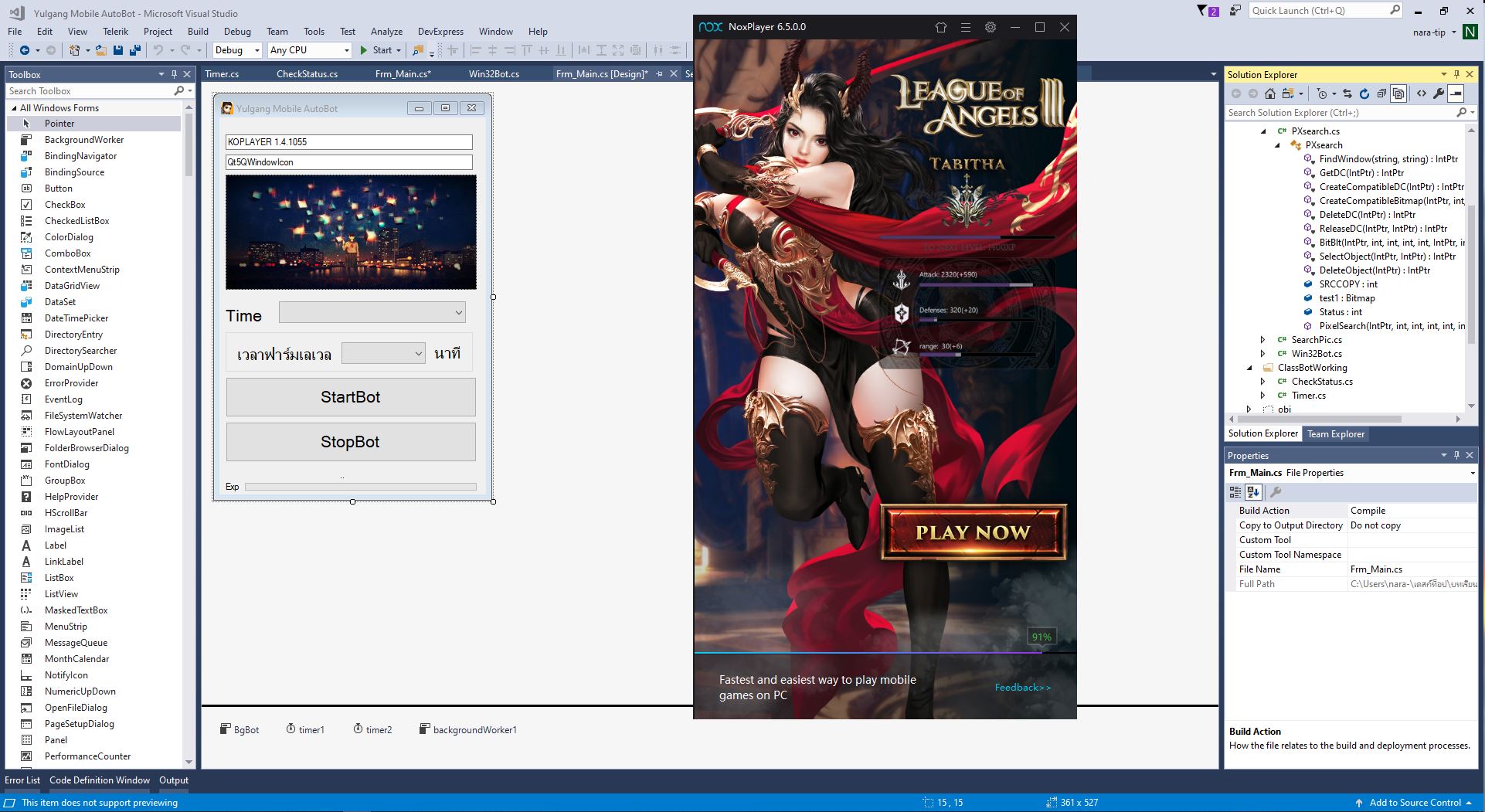Screen dimensions: 1485x812
Task: Open the Build menu
Action: (x=198, y=32)
